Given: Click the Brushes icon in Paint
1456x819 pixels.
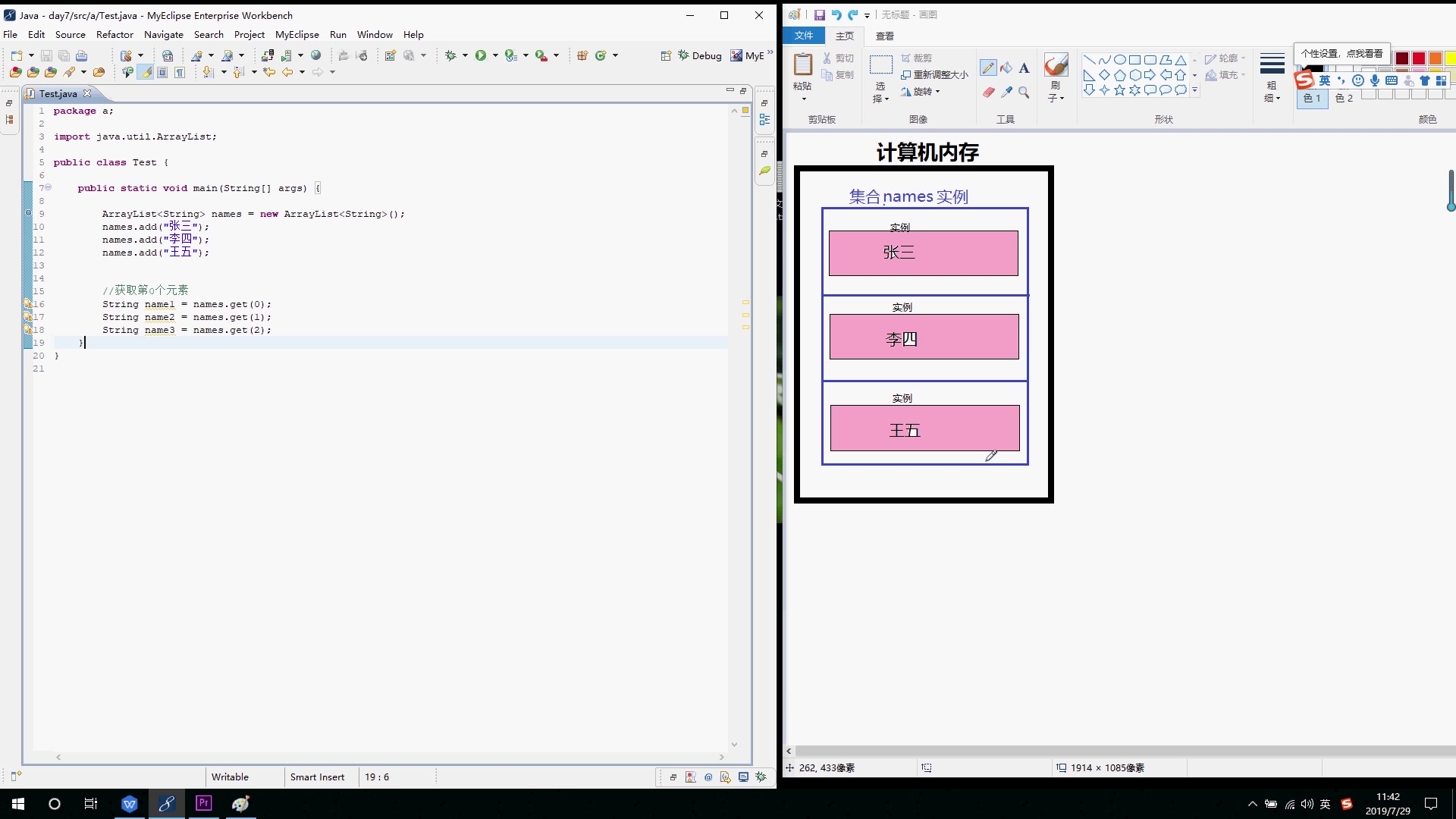Looking at the screenshot, I should (1056, 65).
